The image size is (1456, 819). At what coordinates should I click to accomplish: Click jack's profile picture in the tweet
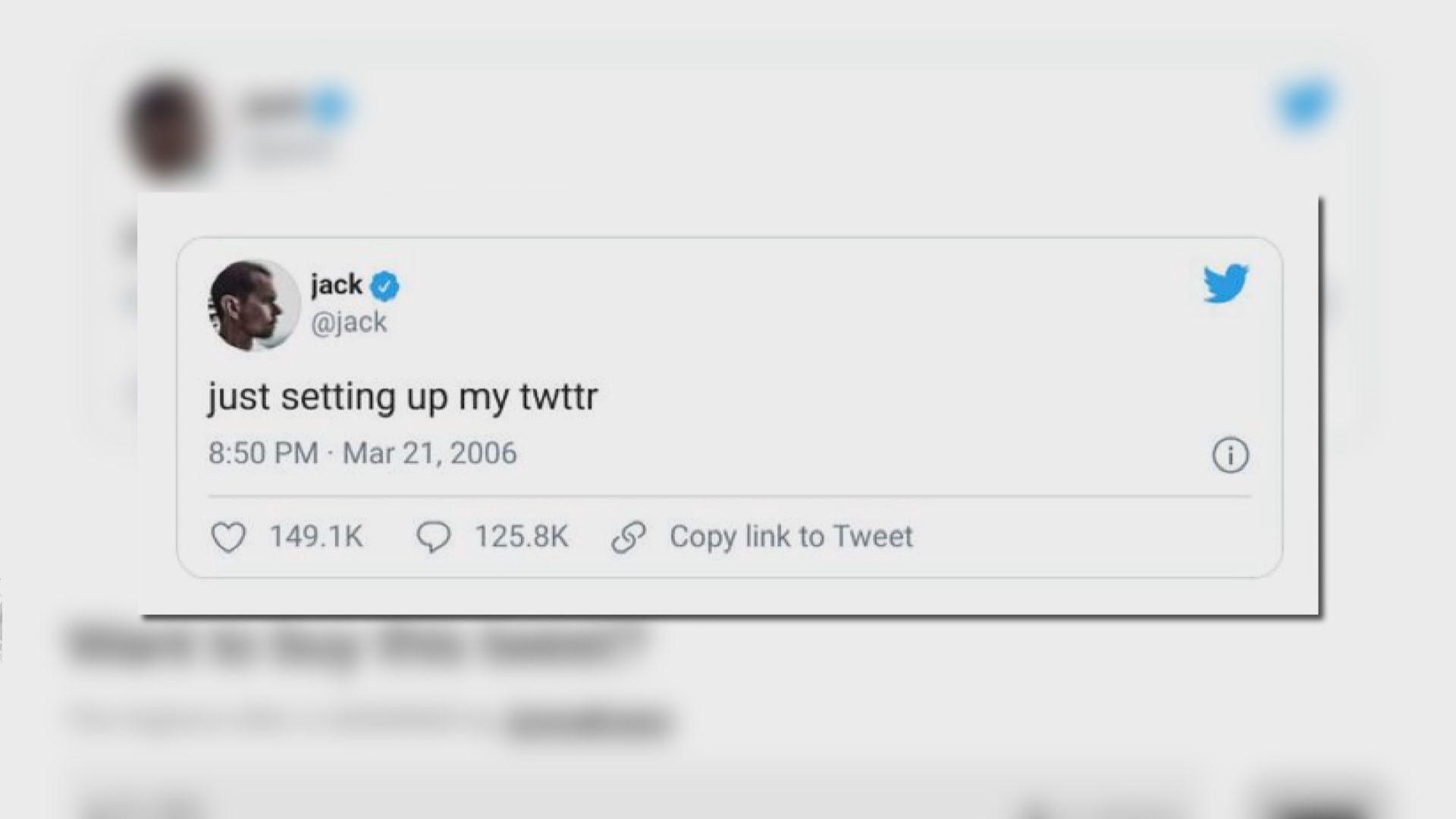[x=253, y=306]
